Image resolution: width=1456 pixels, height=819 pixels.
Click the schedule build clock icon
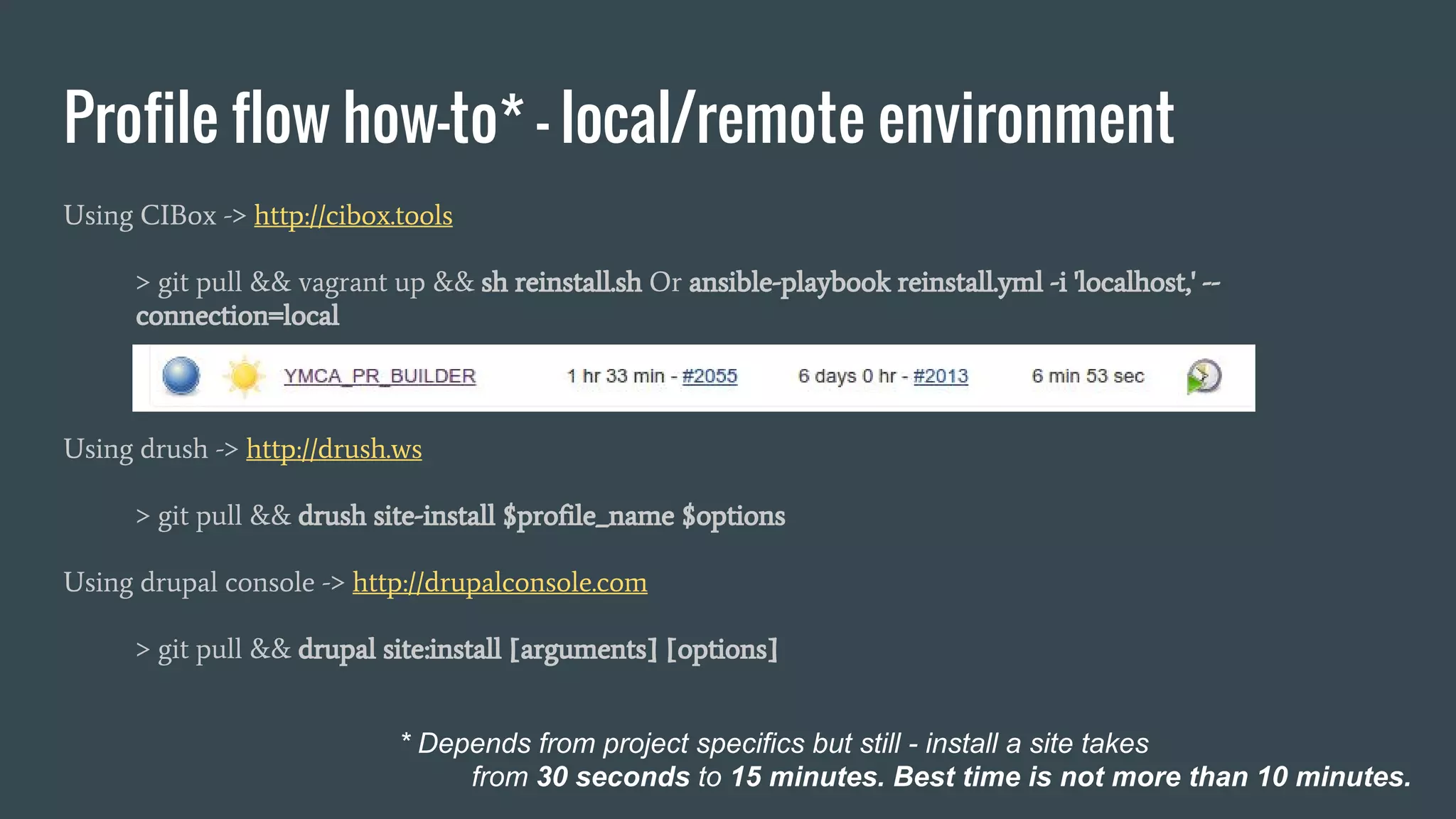tap(1203, 376)
